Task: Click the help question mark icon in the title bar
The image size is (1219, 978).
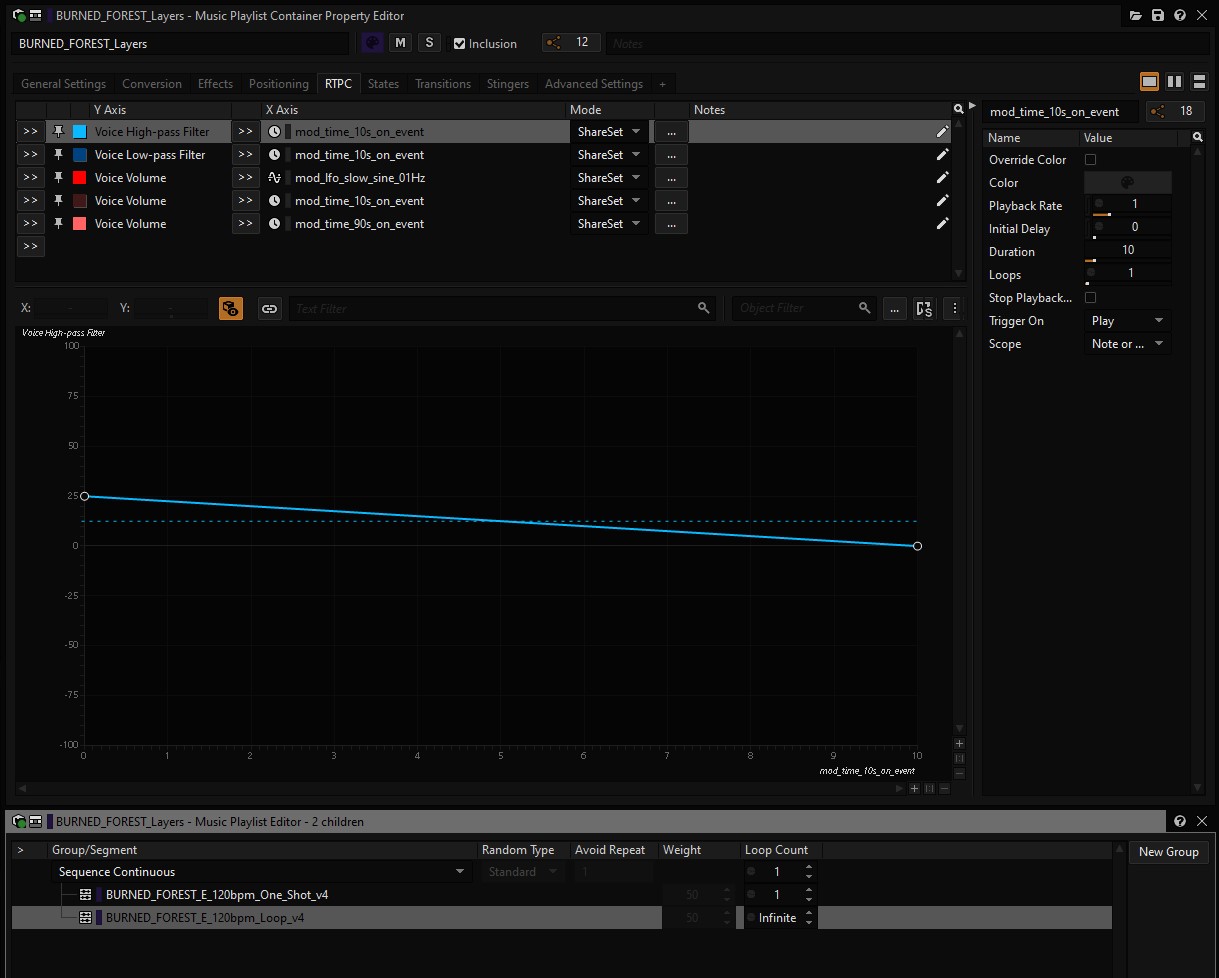Action: 1182,15
